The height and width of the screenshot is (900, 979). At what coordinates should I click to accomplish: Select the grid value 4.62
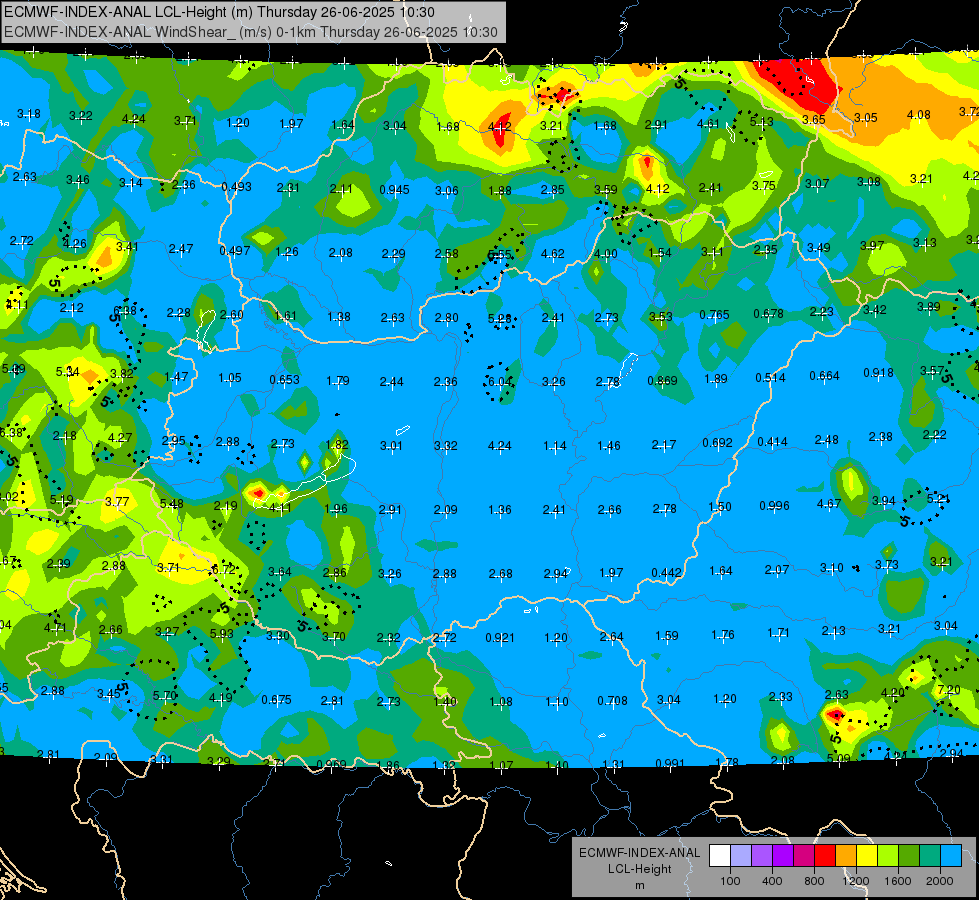point(553,254)
